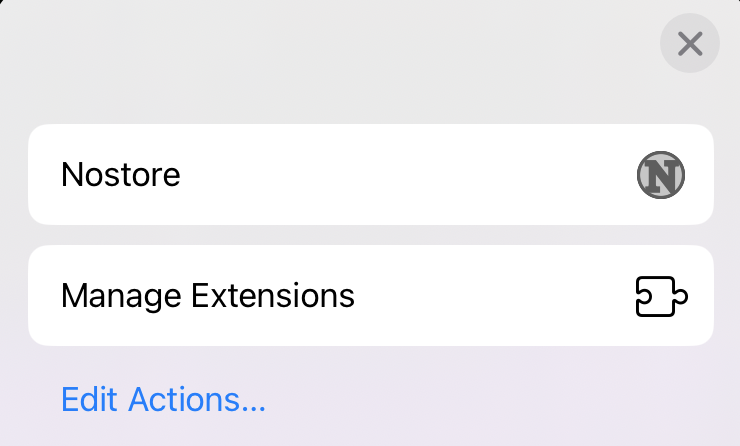Close the actions sheet with the X
The width and height of the screenshot is (740, 446).
pyautogui.click(x=690, y=43)
